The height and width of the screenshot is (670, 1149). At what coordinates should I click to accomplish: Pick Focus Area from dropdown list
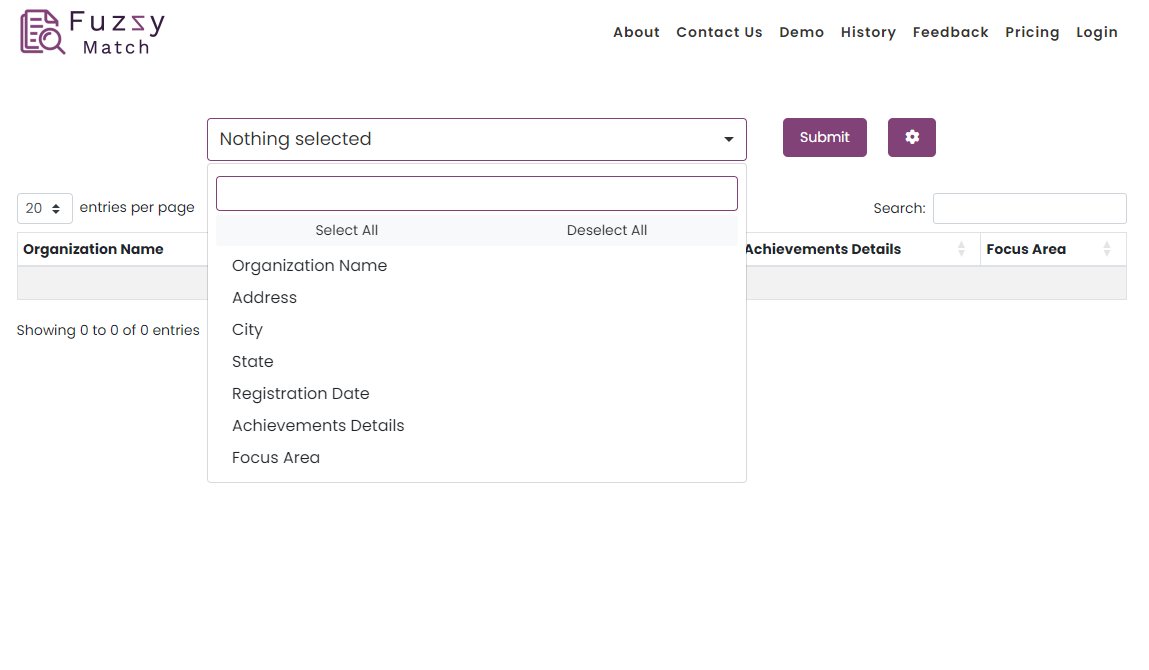tap(275, 458)
